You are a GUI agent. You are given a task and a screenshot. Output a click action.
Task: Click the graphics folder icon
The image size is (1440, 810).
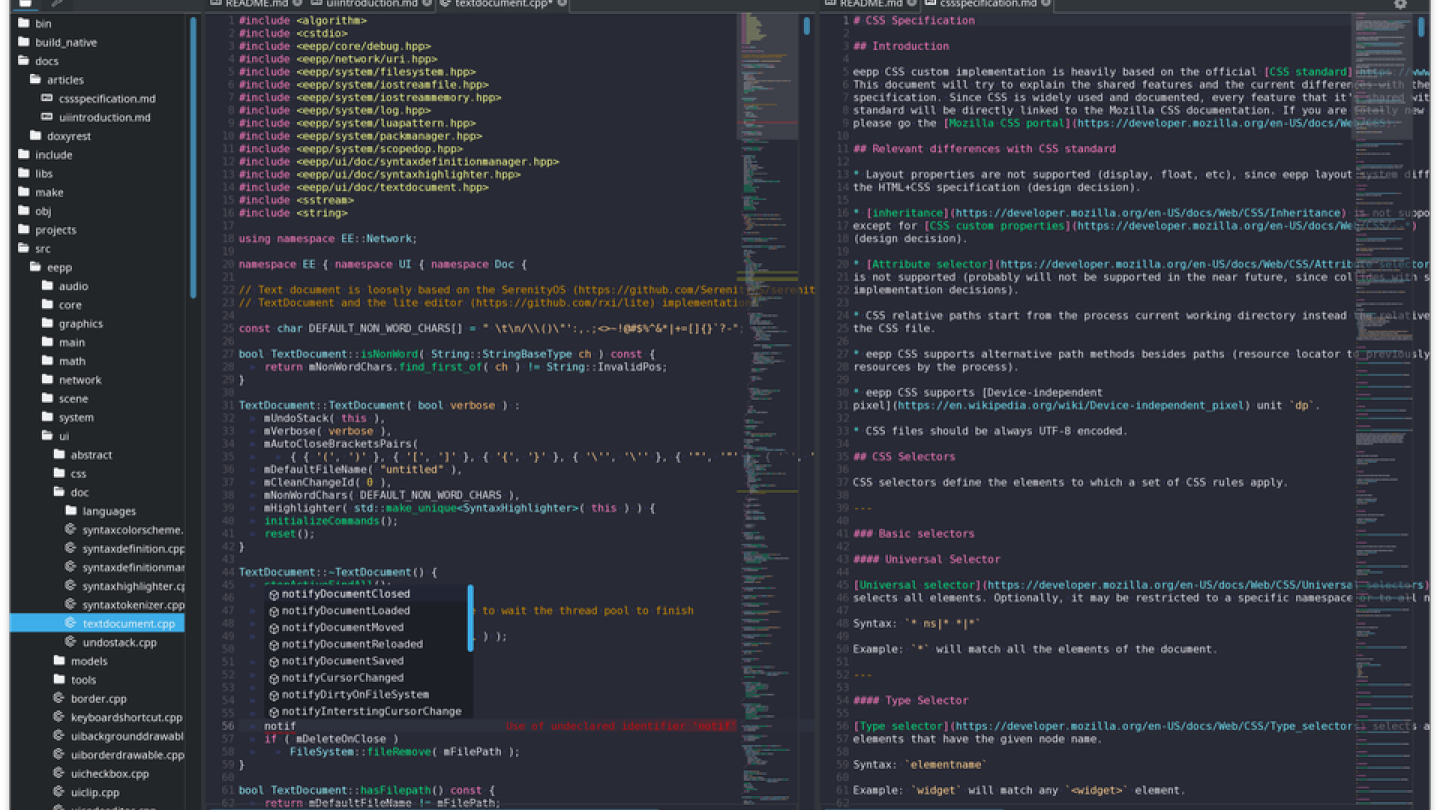pos(47,323)
